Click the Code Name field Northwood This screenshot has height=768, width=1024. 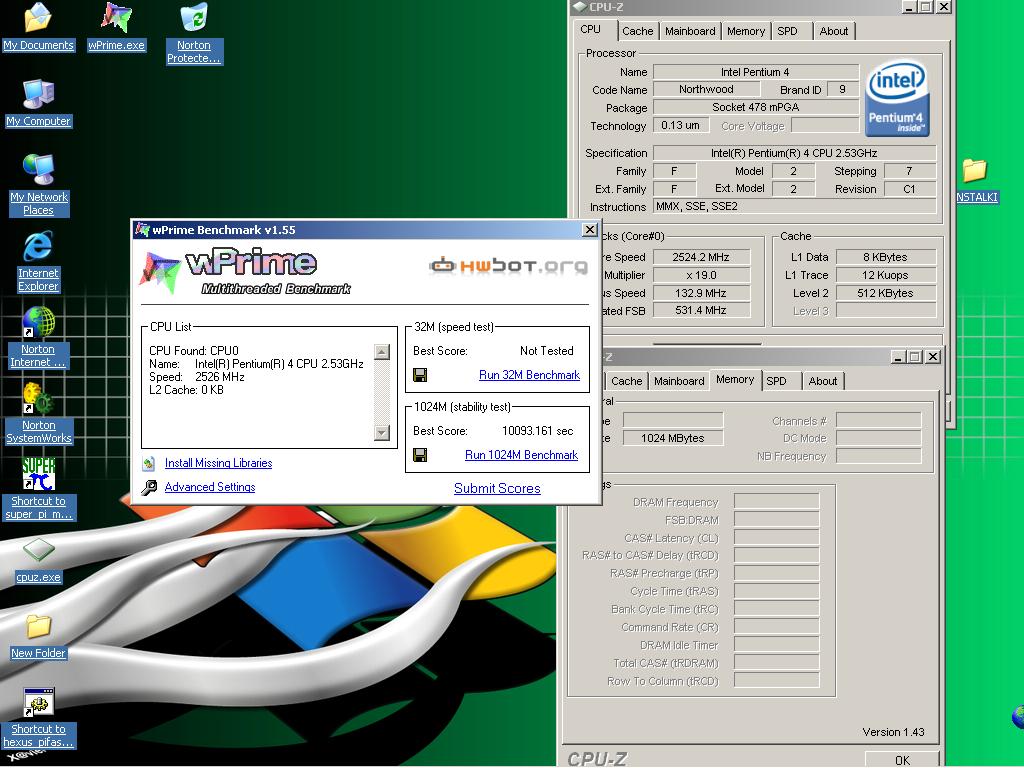pyautogui.click(x=706, y=89)
